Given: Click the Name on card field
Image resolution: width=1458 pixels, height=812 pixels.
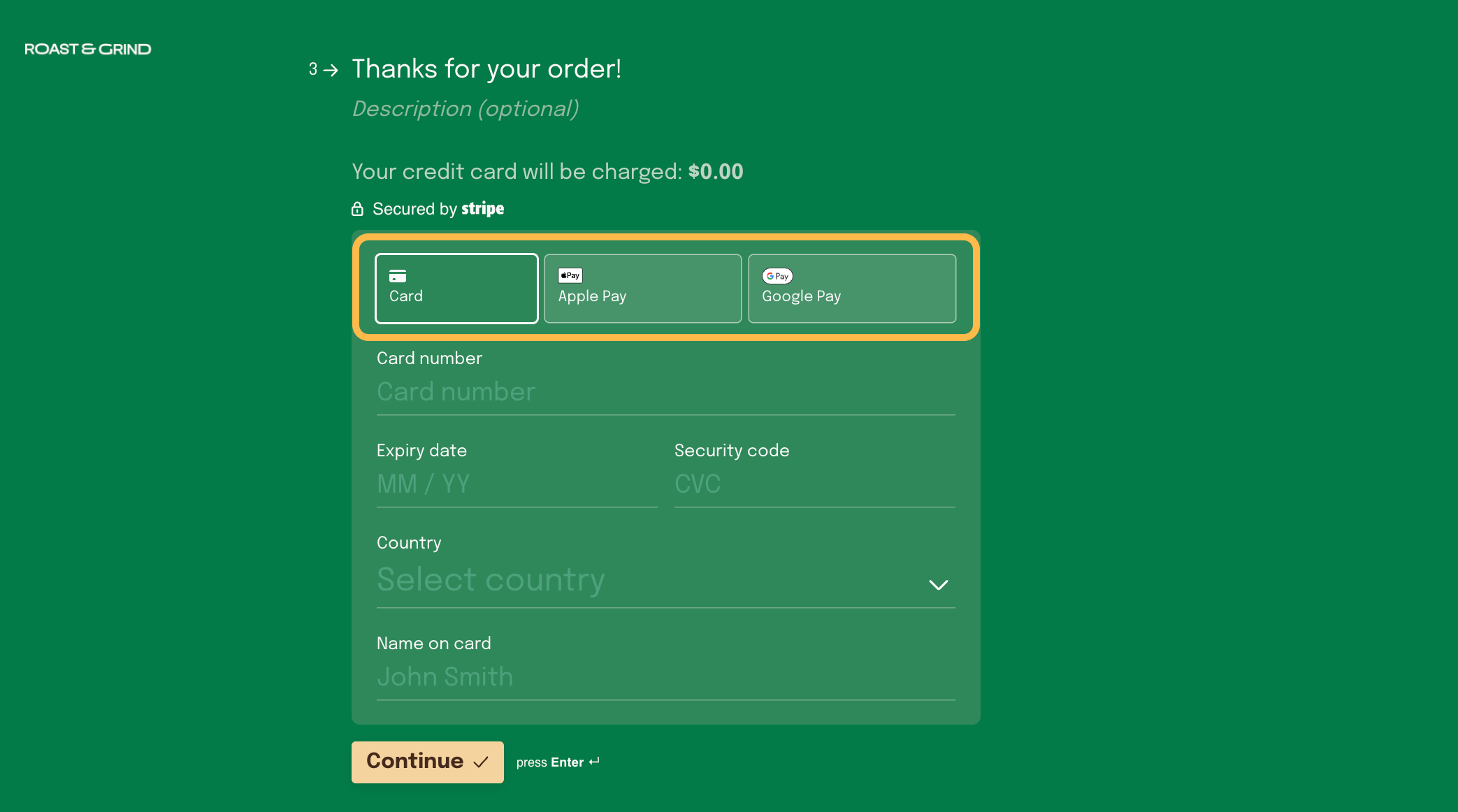Looking at the screenshot, I should point(665,677).
